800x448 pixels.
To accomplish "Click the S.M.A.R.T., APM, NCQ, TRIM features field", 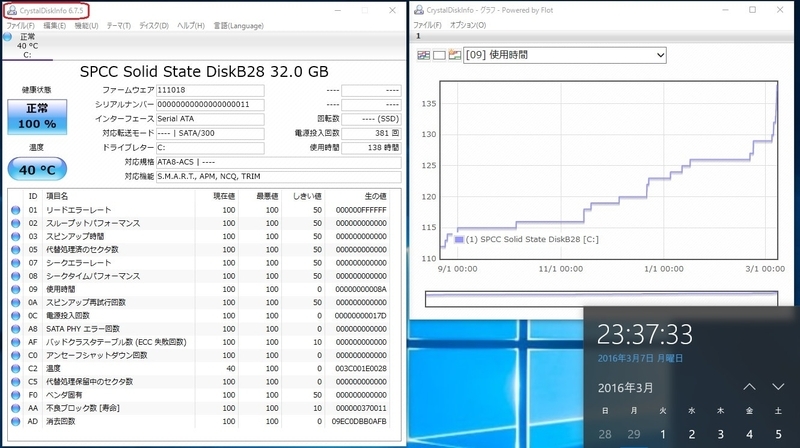I will tap(279, 177).
